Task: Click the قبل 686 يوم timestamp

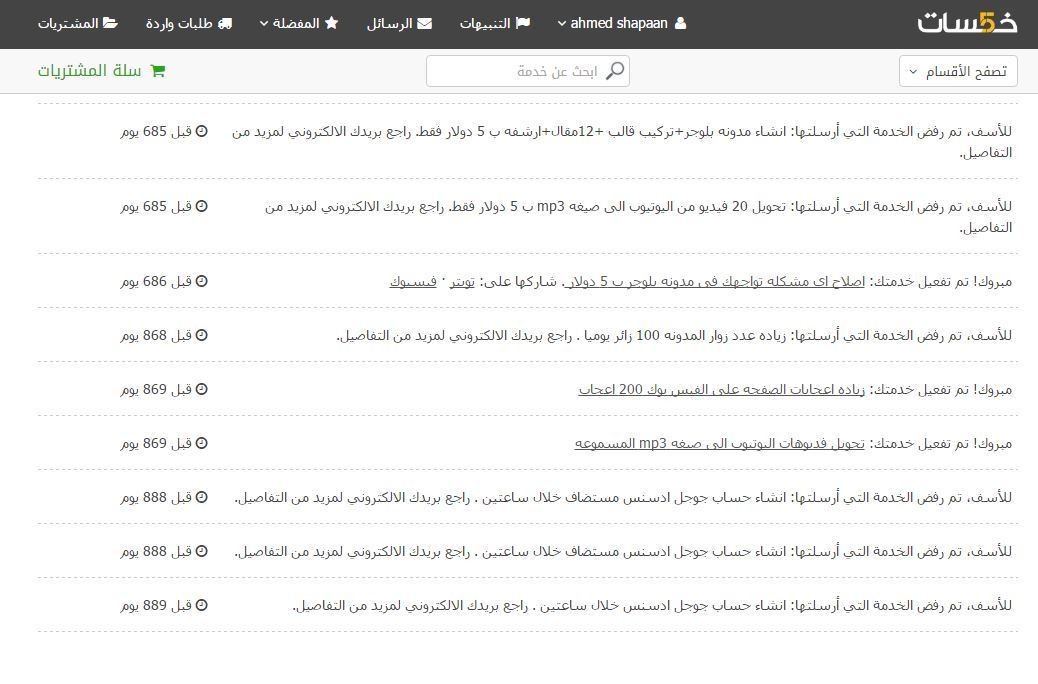Action: tap(156, 281)
